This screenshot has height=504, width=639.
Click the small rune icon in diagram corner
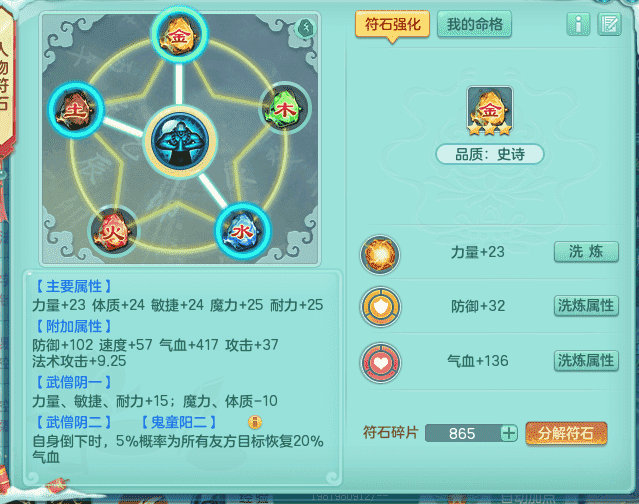coord(306,29)
